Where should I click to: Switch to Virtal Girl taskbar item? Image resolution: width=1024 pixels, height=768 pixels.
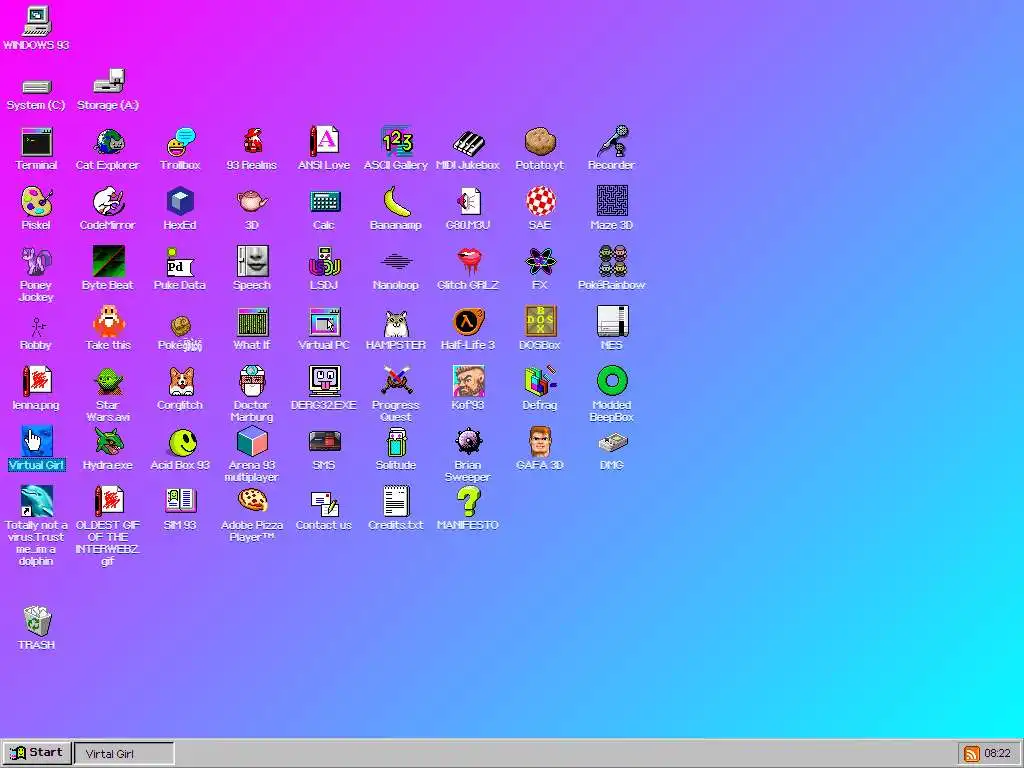coord(124,753)
